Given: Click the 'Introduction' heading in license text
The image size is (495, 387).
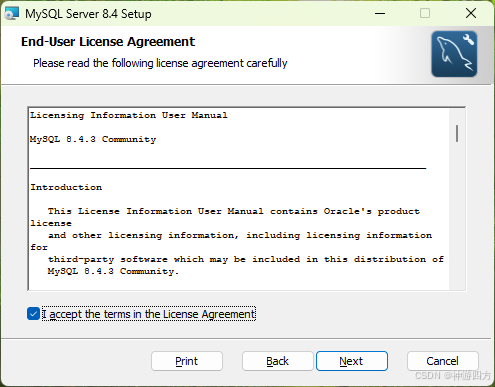Looking at the screenshot, I should [66, 187].
